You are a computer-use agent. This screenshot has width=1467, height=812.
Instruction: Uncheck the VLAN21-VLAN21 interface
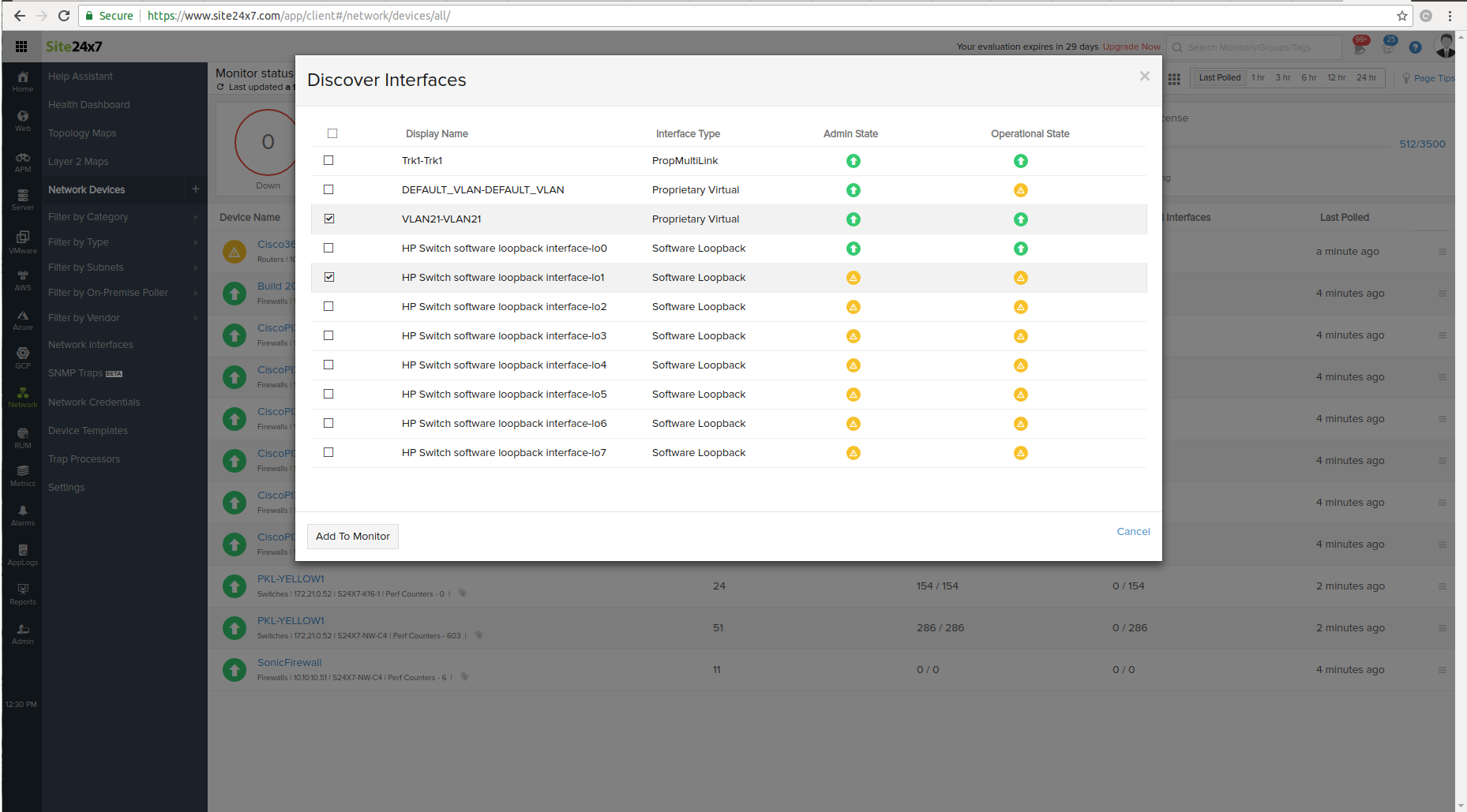click(329, 219)
